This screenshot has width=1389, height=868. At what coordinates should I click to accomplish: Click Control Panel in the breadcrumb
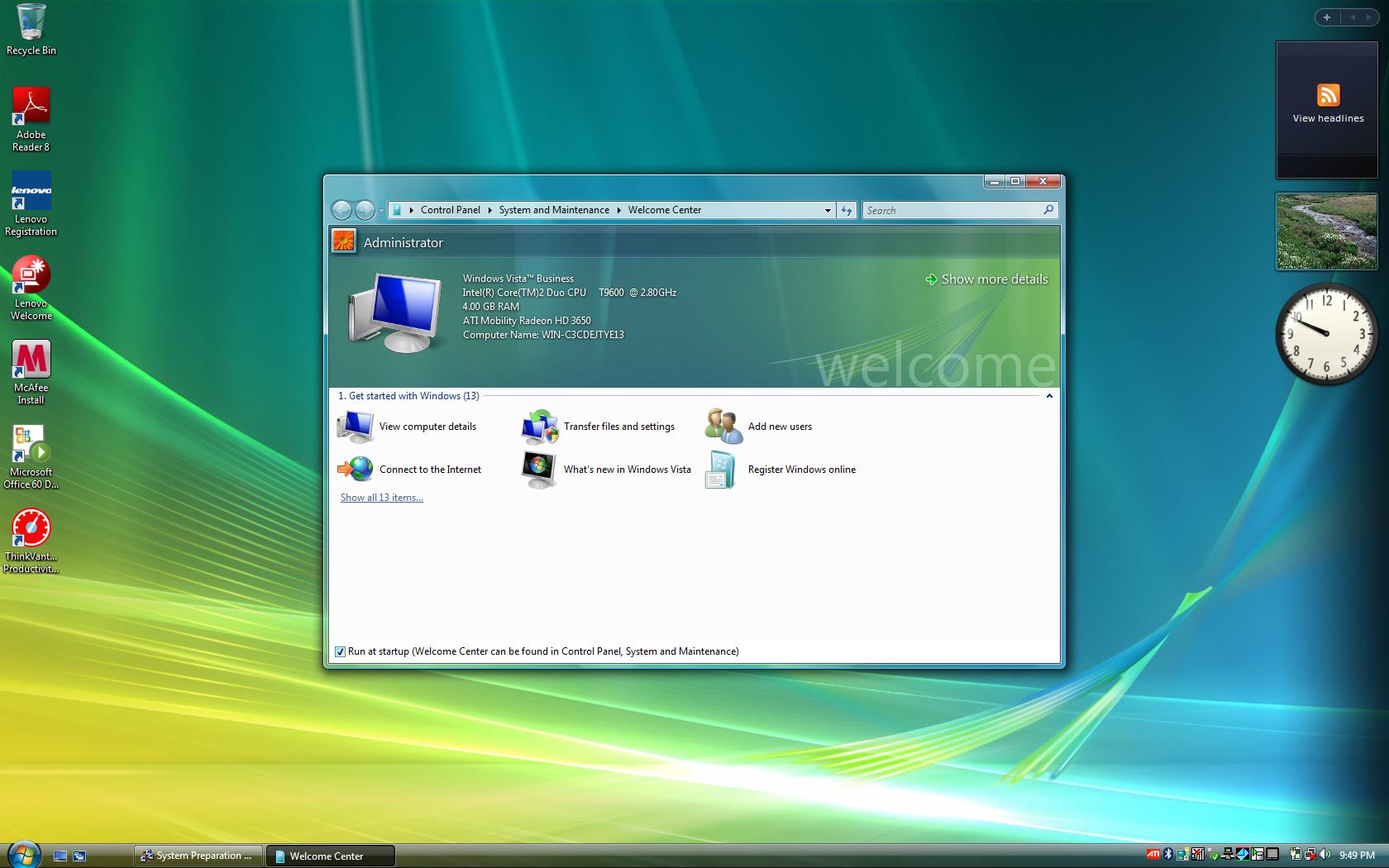pyautogui.click(x=450, y=210)
